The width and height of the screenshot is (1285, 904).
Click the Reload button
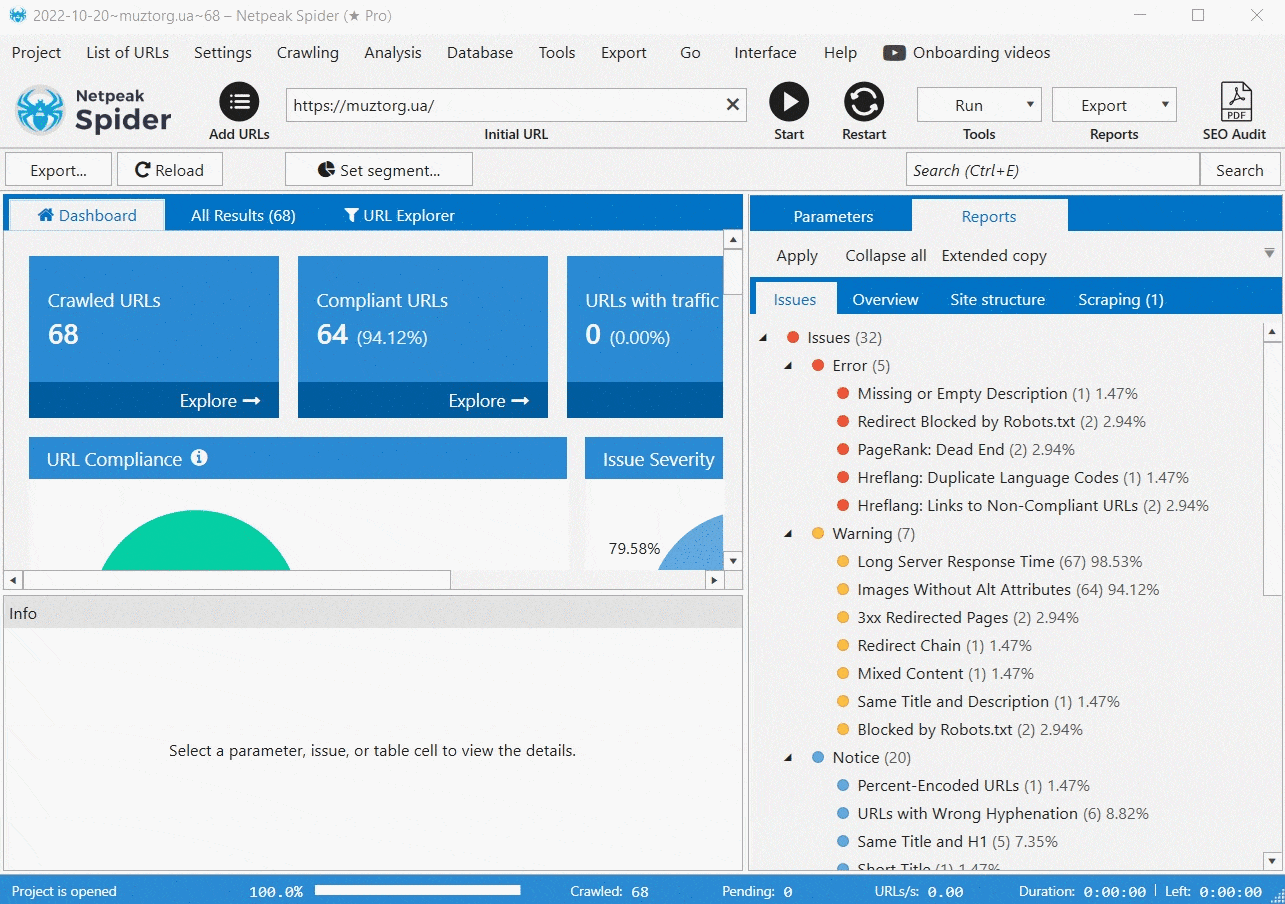pos(170,170)
